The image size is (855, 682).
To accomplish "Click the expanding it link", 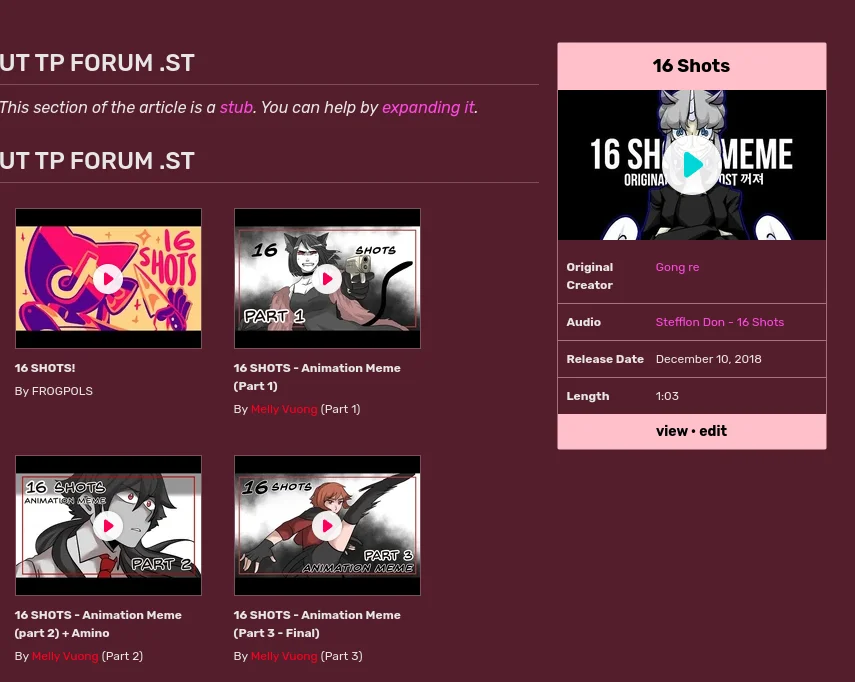I will [x=428, y=107].
